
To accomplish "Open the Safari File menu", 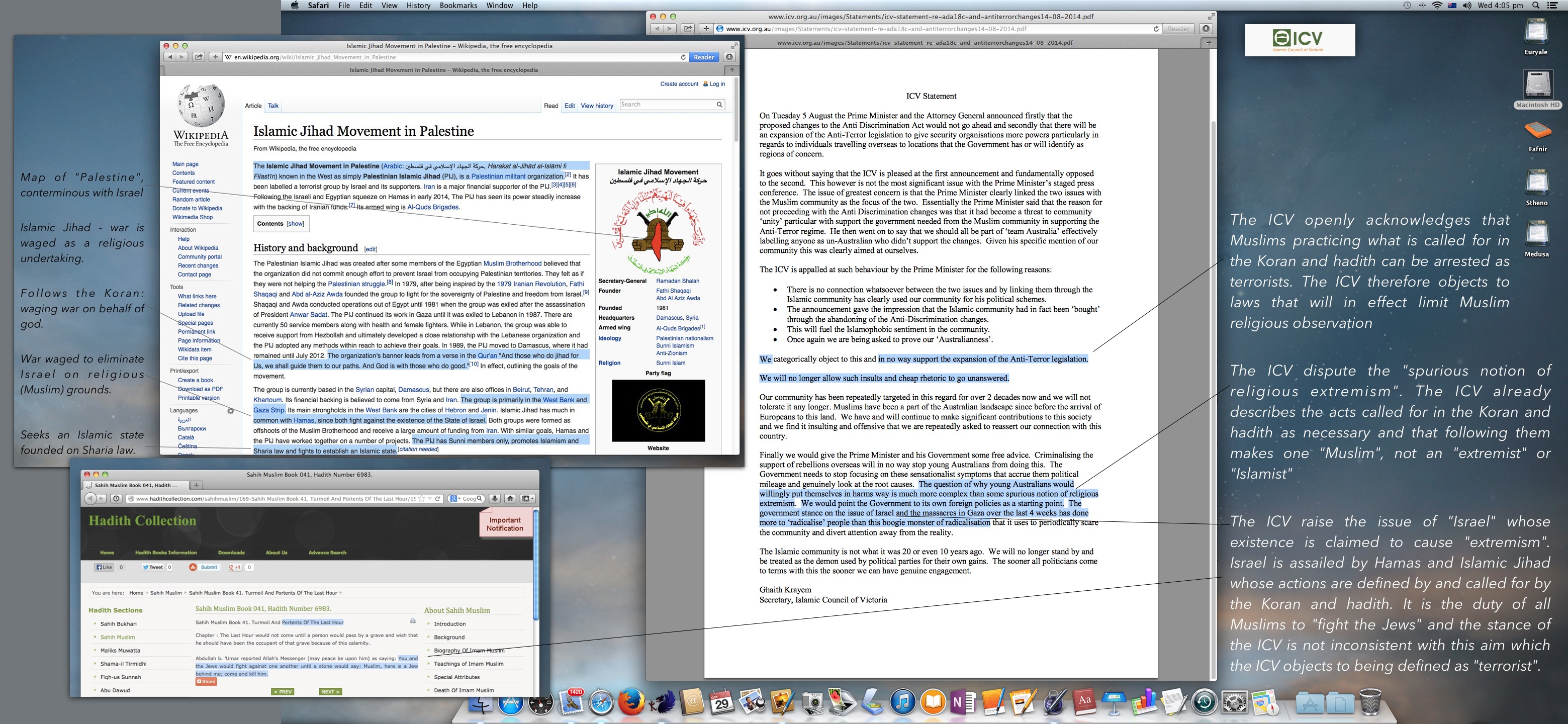I will click(344, 6).
